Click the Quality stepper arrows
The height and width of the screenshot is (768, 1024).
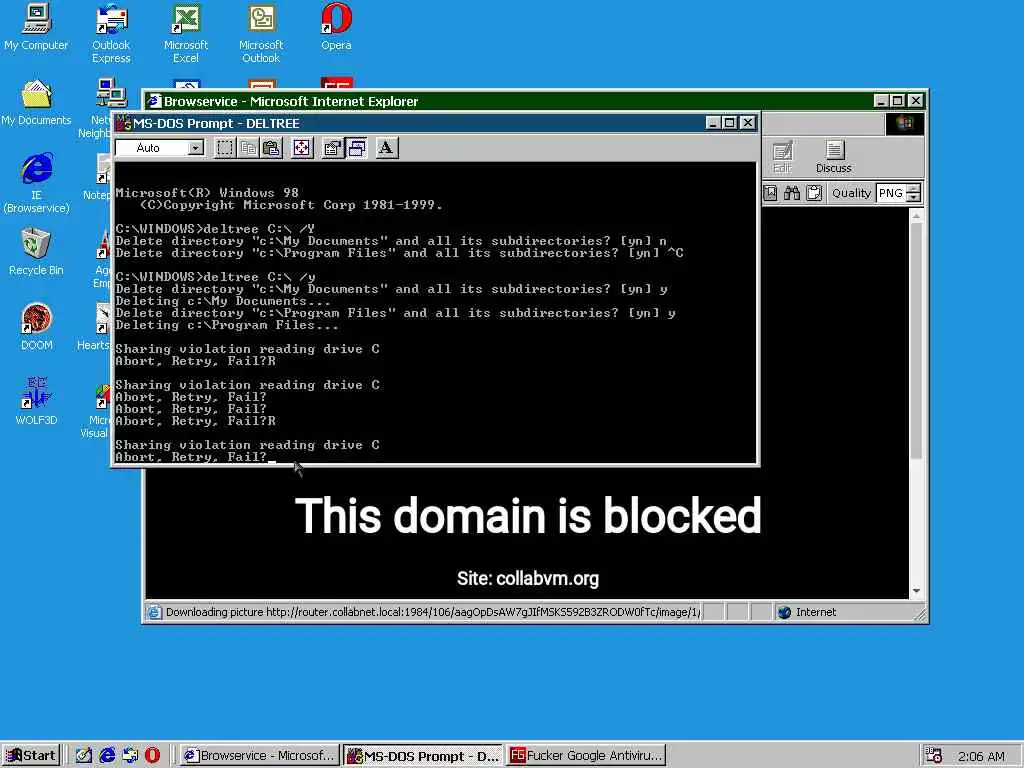coord(914,193)
